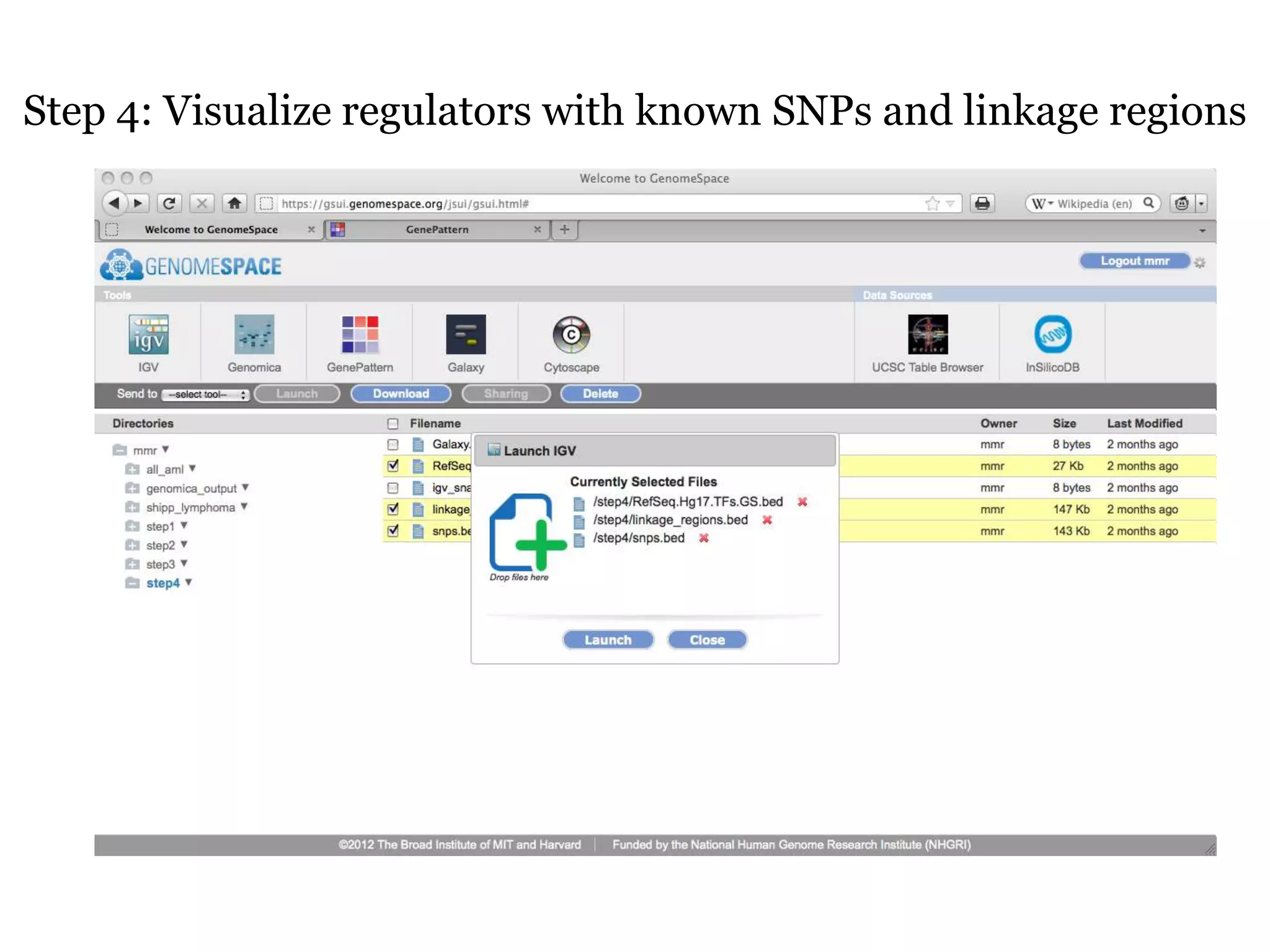Bookmark page with the star icon
Screen dimensions: 1270x952
[x=932, y=203]
